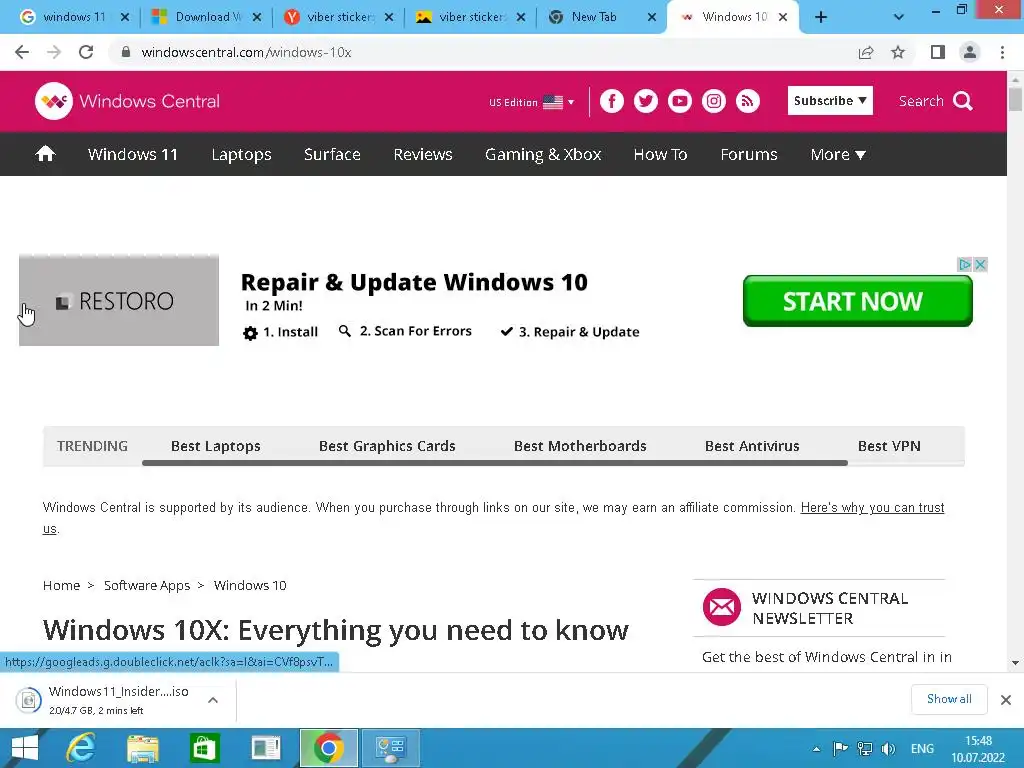
Task: Open Windows Central Facebook page icon
Action: coord(612,101)
